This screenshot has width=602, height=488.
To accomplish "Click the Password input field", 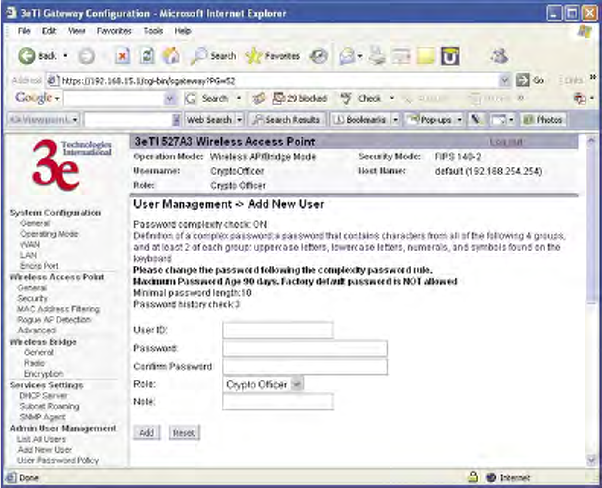I will pos(305,349).
